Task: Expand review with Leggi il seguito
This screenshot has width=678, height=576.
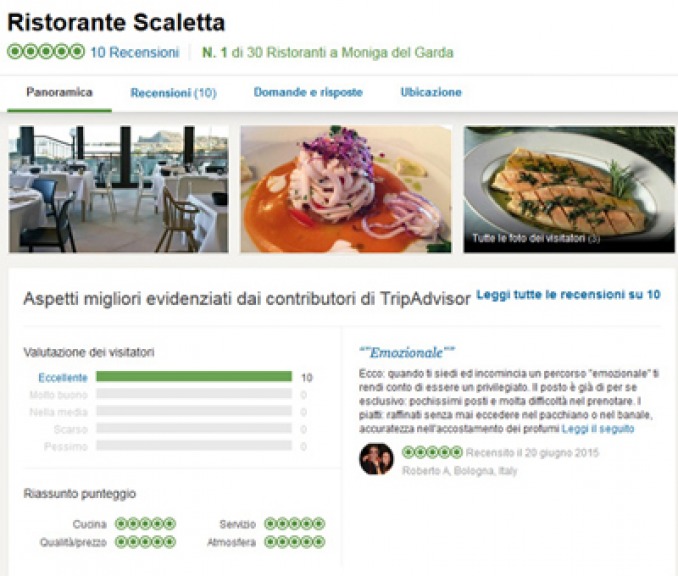Action: (598, 429)
